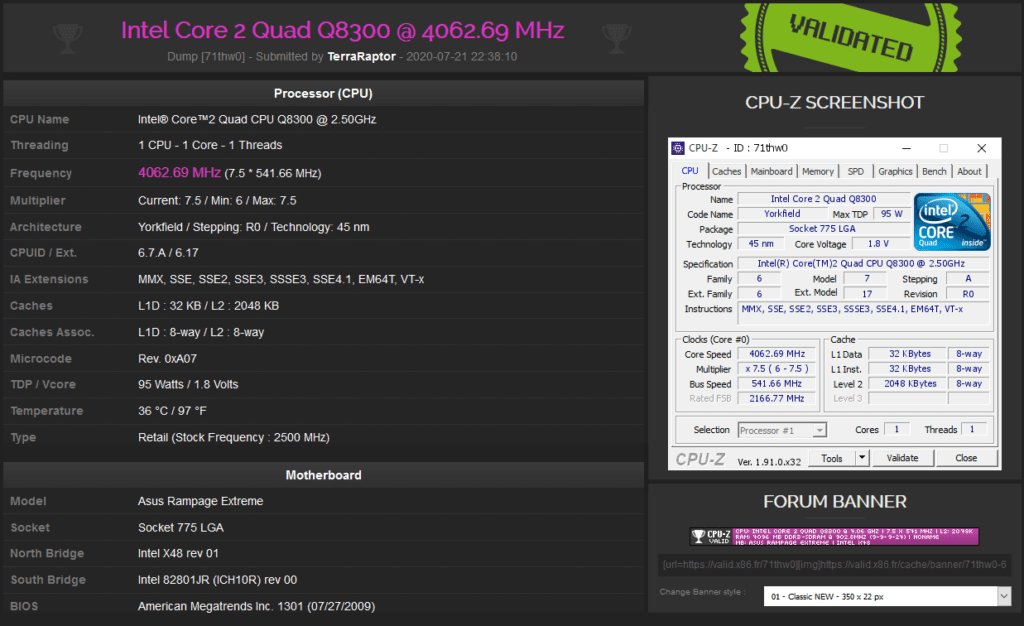The image size is (1024, 626).
Task: Select the forum banner URL code field
Action: pyautogui.click(x=834, y=565)
